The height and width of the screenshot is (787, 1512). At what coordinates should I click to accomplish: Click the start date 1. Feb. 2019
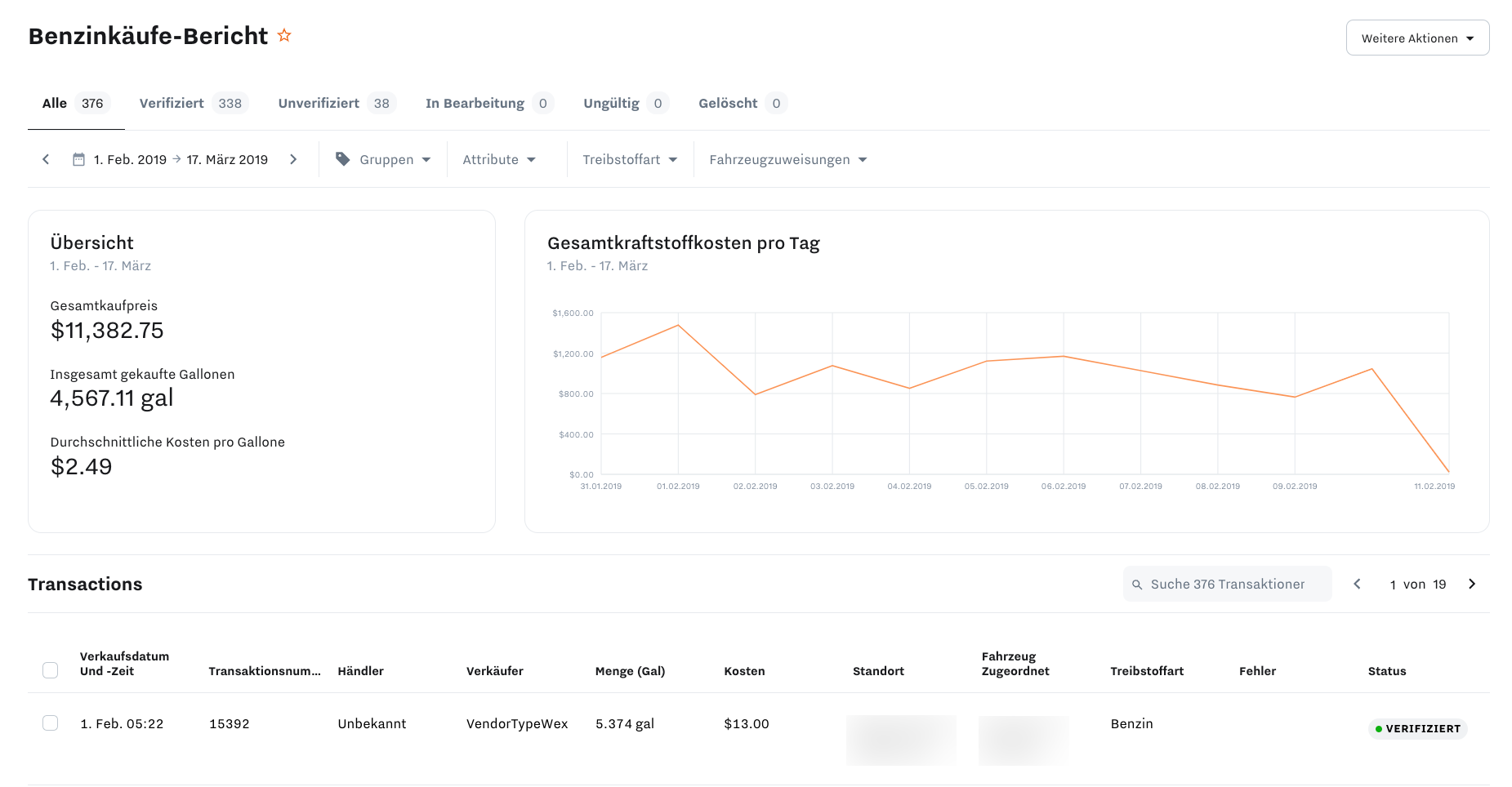[130, 159]
